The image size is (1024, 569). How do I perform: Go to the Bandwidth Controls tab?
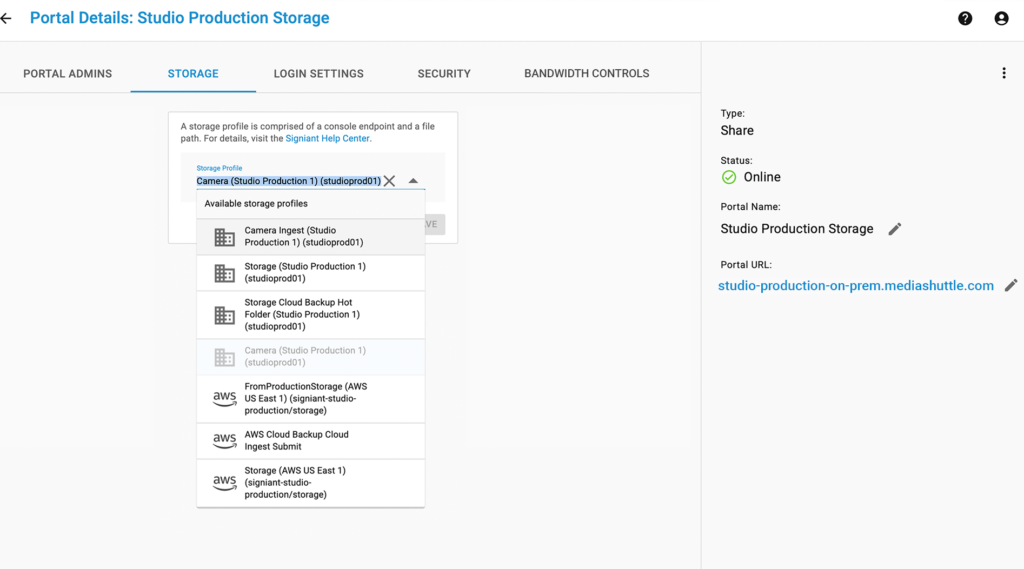(x=587, y=74)
